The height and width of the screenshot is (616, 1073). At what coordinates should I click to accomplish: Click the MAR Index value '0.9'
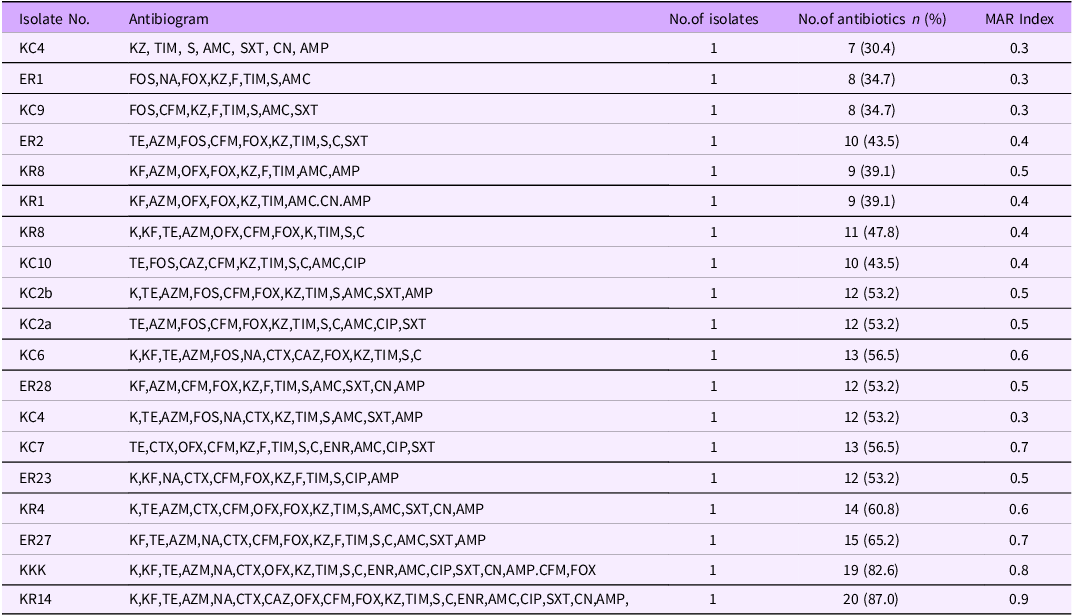(x=1018, y=599)
